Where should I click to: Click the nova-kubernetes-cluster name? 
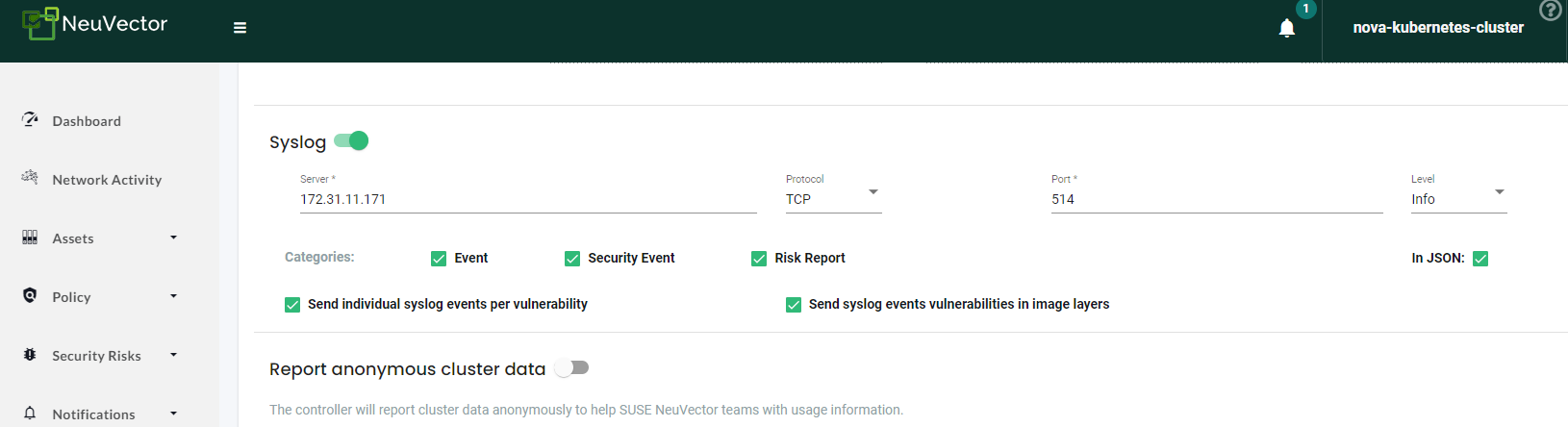coord(1438,28)
